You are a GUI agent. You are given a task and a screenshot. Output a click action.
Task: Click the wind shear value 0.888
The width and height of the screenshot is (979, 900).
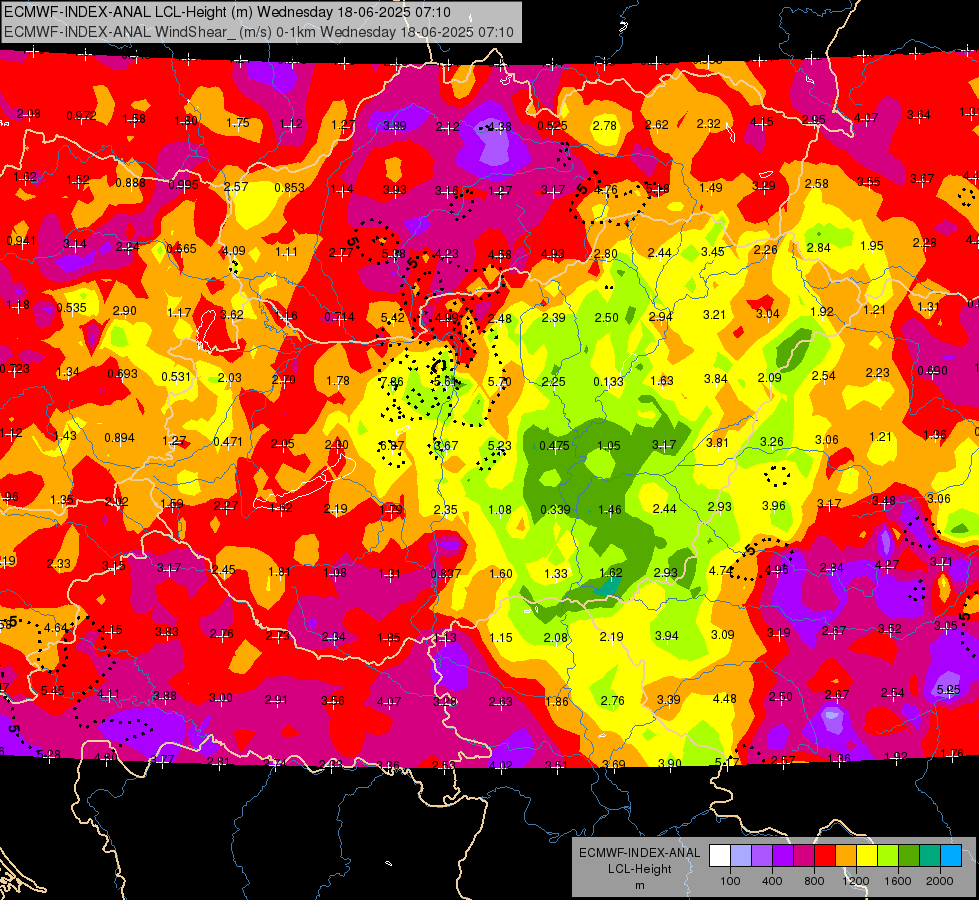tap(130, 182)
